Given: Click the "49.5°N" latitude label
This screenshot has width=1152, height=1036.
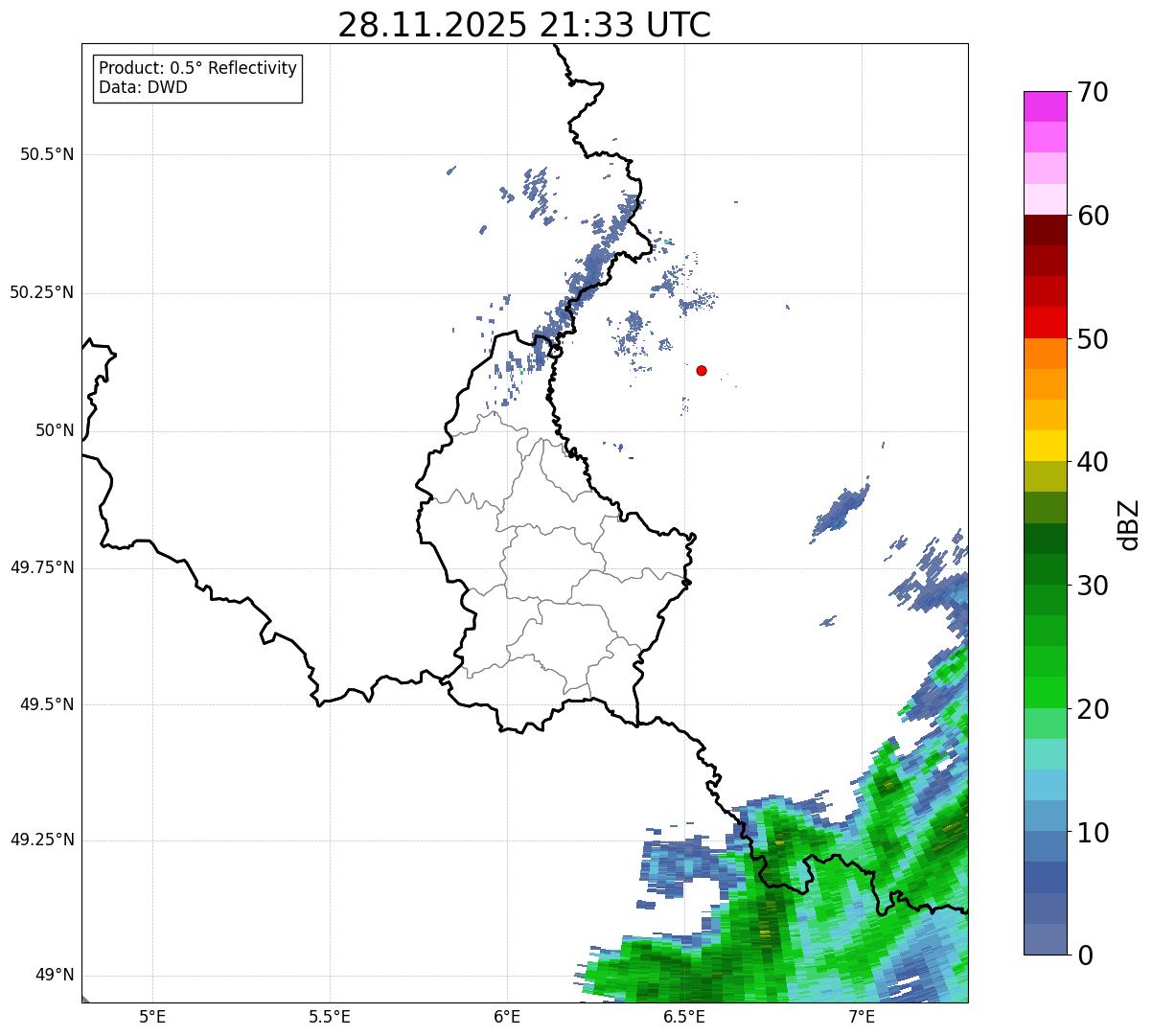Looking at the screenshot, I should (x=47, y=704).
